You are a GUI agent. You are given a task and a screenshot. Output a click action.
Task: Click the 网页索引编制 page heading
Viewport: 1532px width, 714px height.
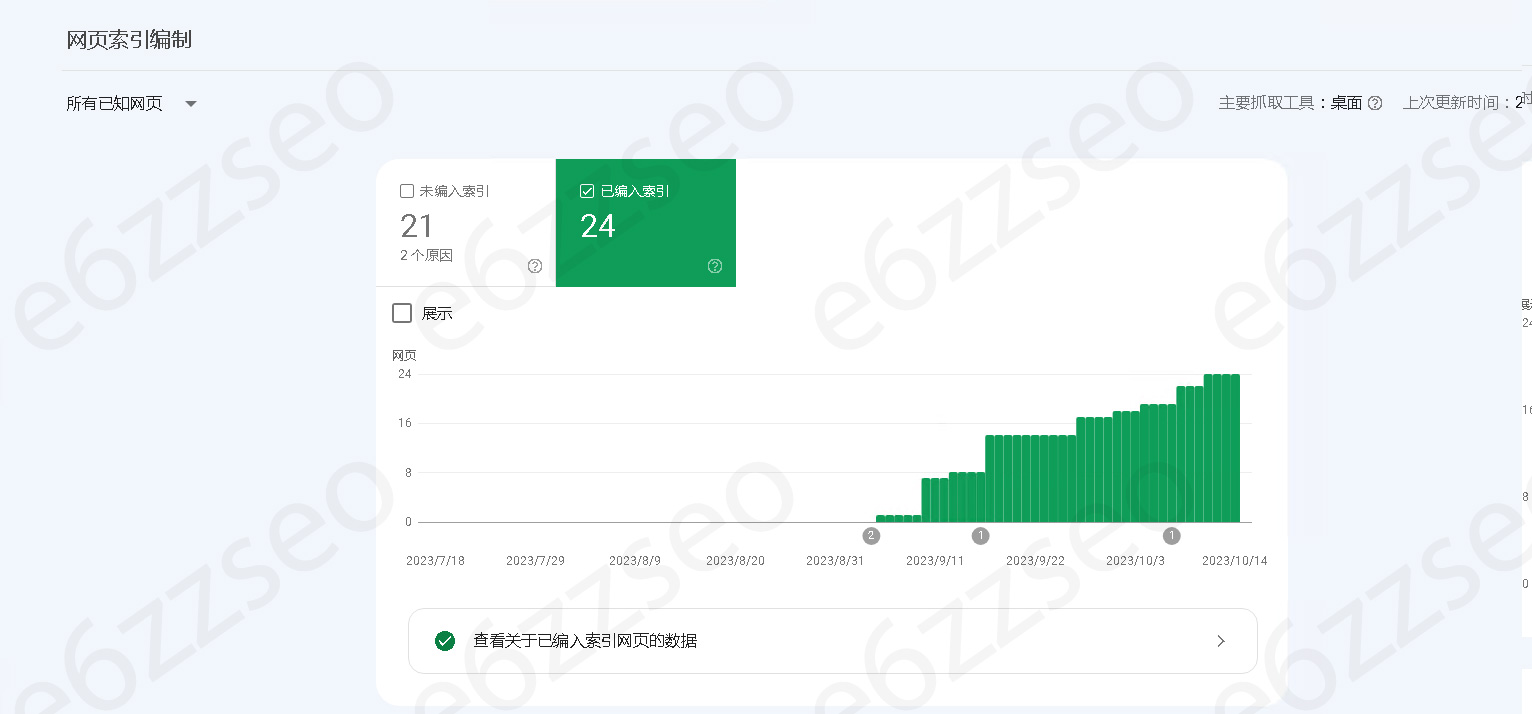(x=128, y=40)
